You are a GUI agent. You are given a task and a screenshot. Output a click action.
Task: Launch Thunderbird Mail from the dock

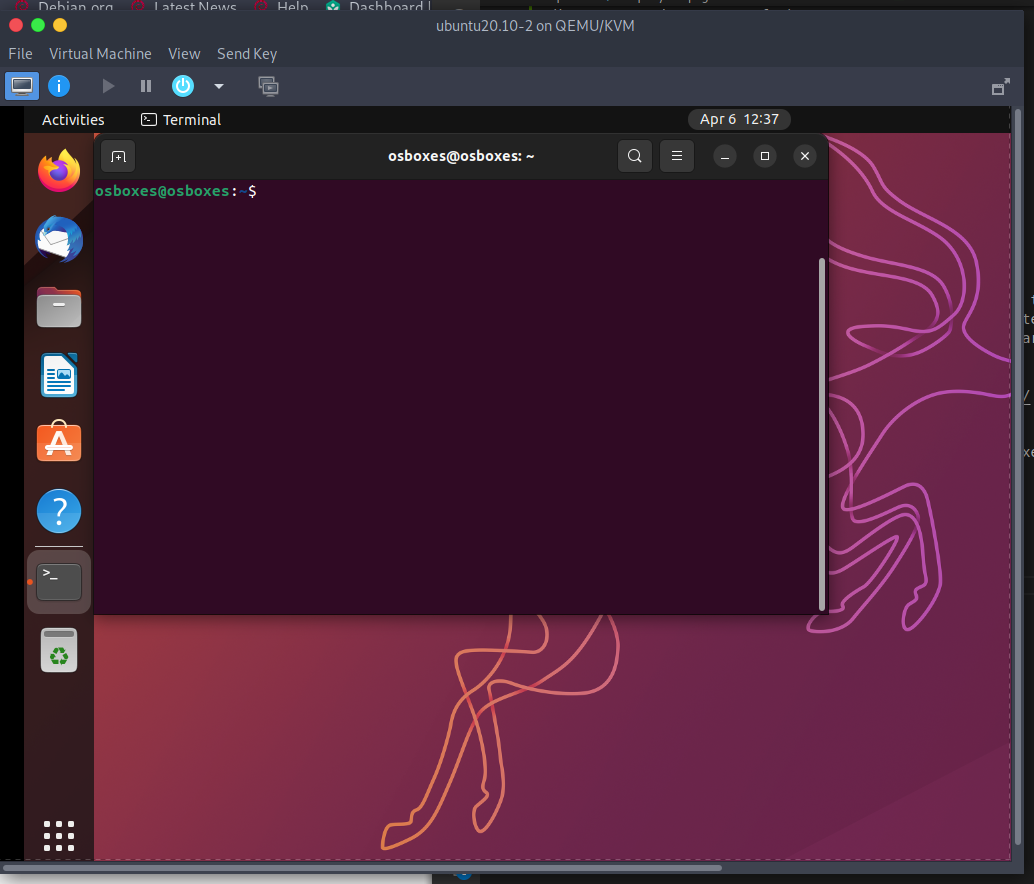[59, 239]
